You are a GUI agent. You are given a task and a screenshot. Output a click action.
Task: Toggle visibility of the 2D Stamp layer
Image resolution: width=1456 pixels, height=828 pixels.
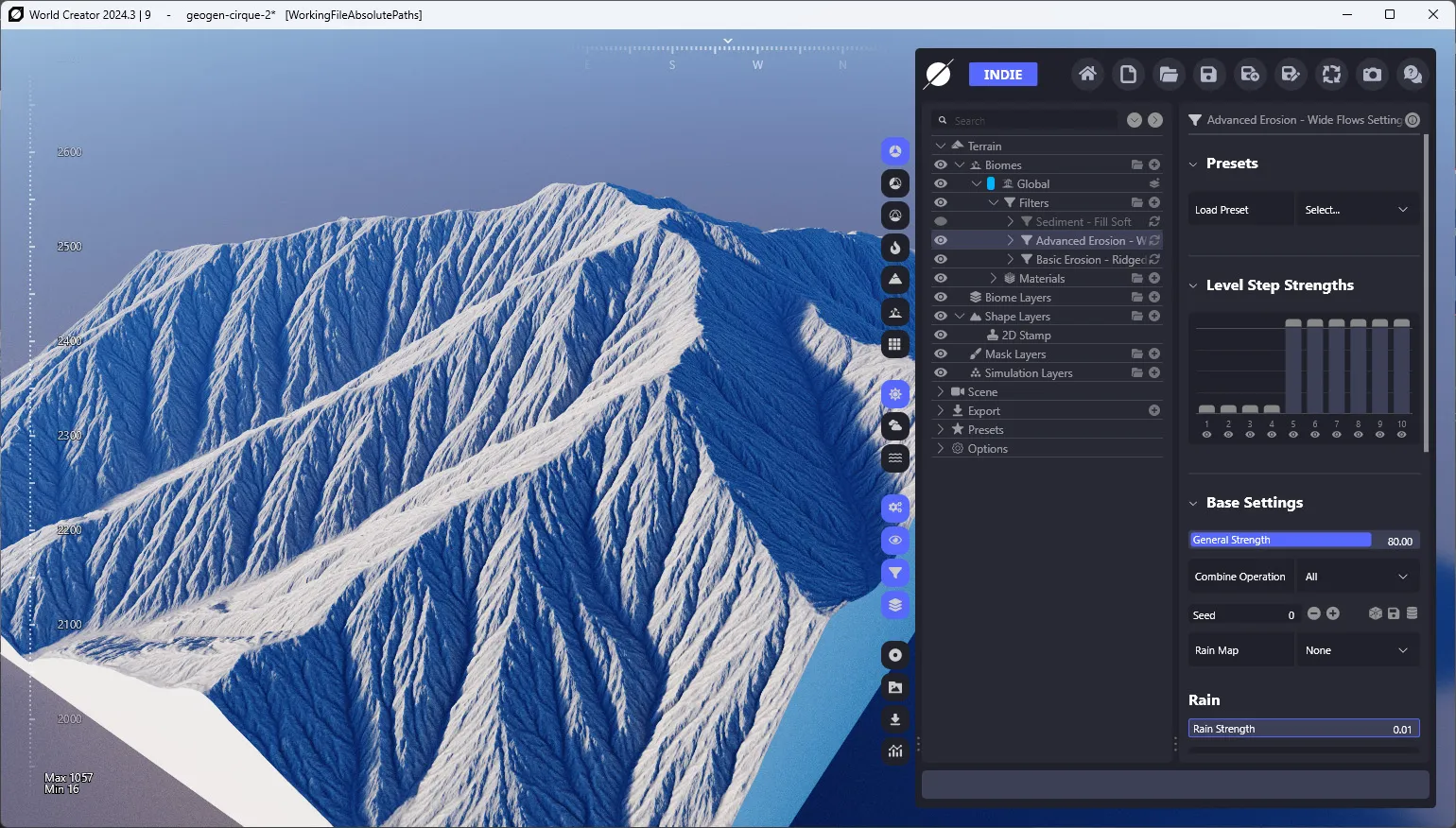click(941, 335)
